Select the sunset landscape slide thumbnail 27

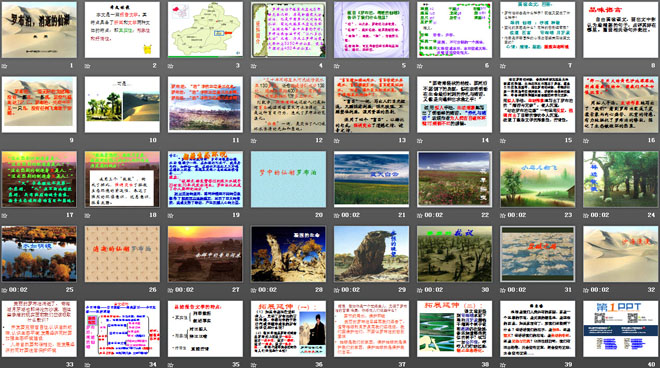click(205, 254)
